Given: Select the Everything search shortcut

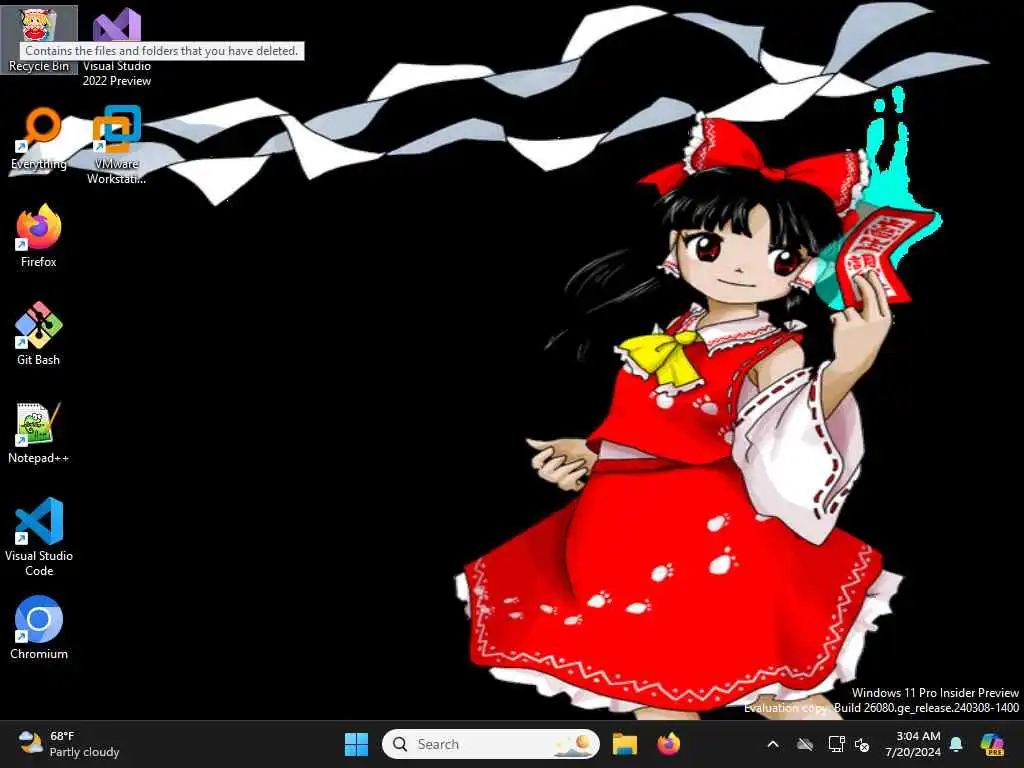Looking at the screenshot, I should click(39, 138).
